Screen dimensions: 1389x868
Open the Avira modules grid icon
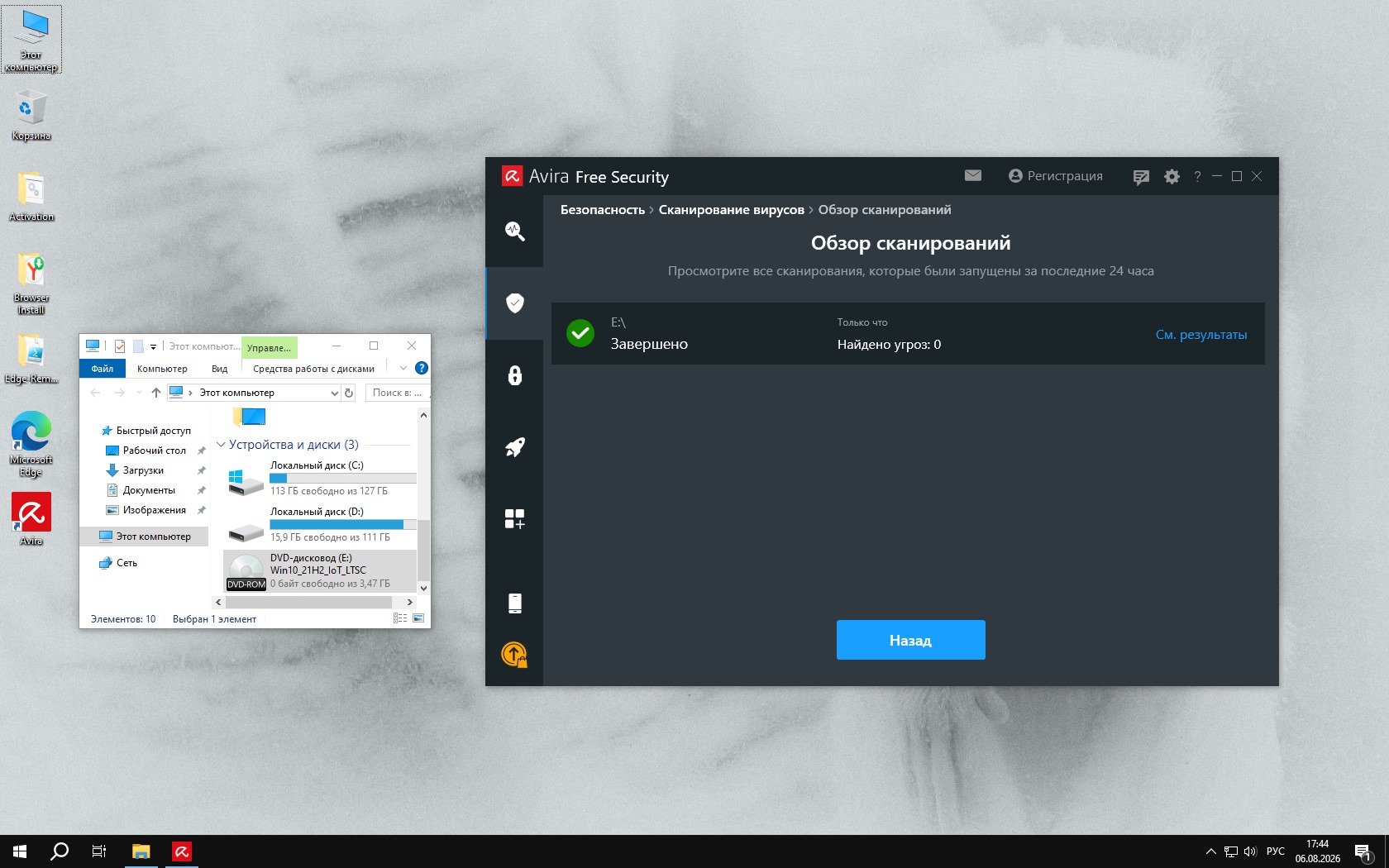click(x=514, y=518)
